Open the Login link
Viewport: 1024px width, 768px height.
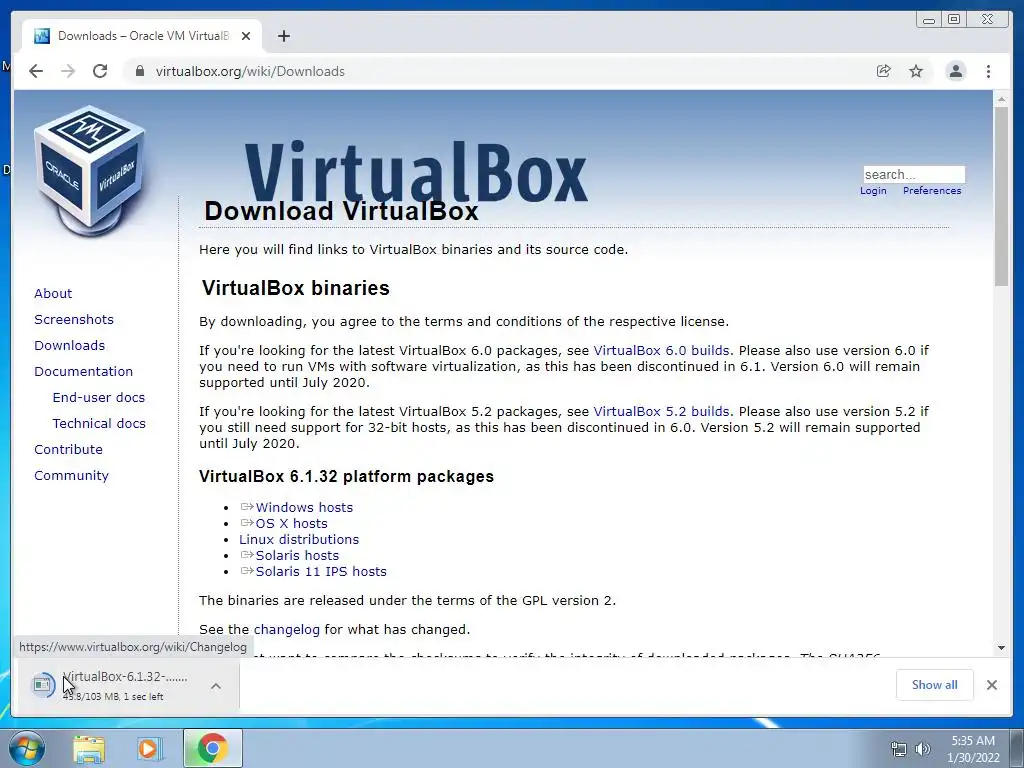(x=873, y=191)
